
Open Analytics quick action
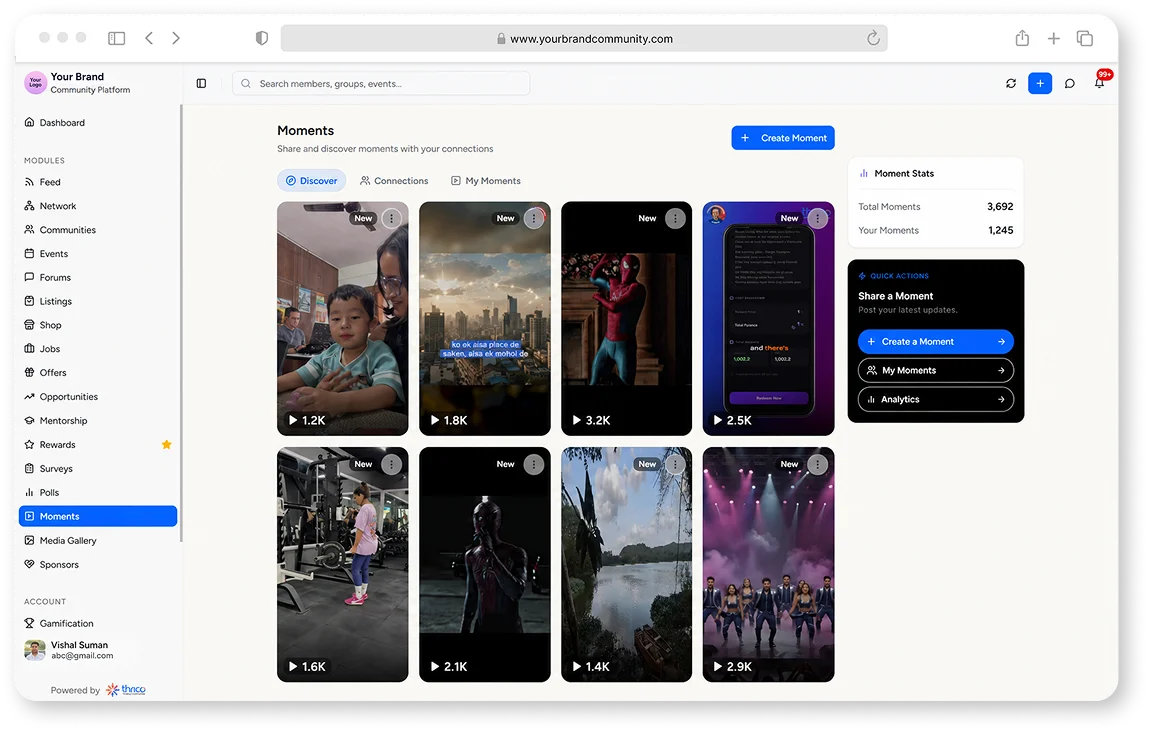[x=936, y=399]
